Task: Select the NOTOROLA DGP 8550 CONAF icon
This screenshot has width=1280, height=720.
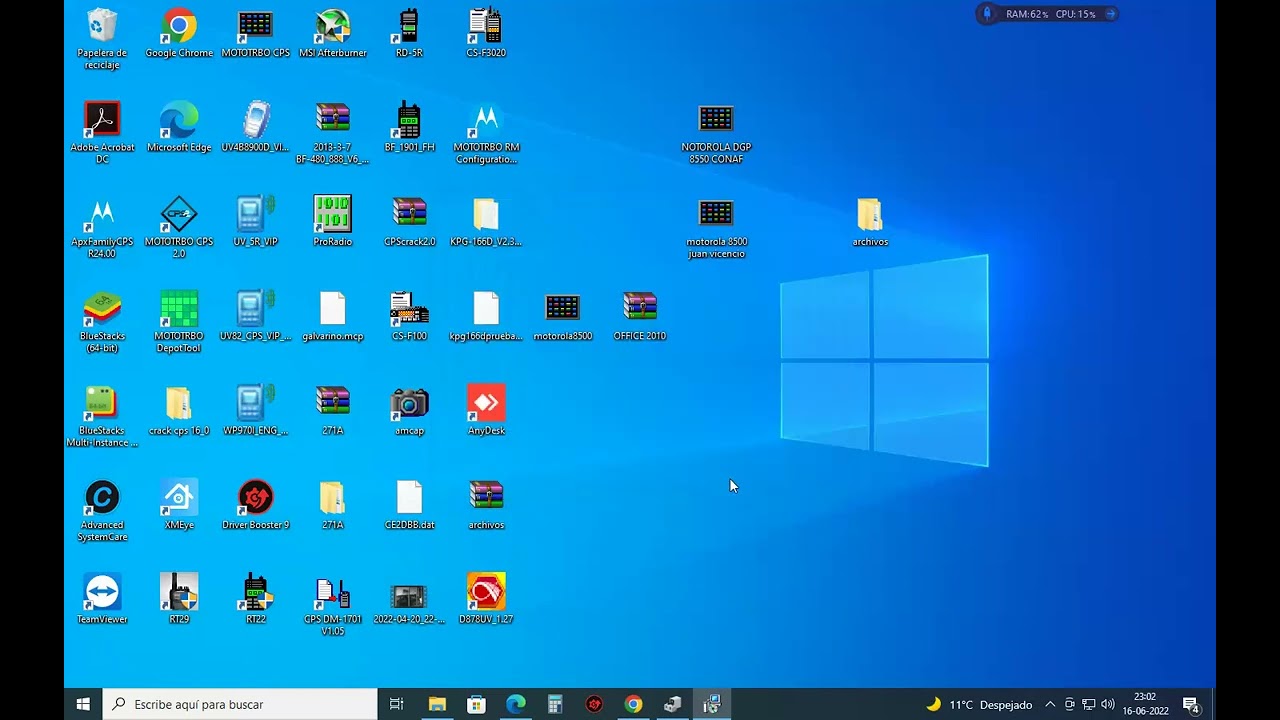Action: pos(716,132)
